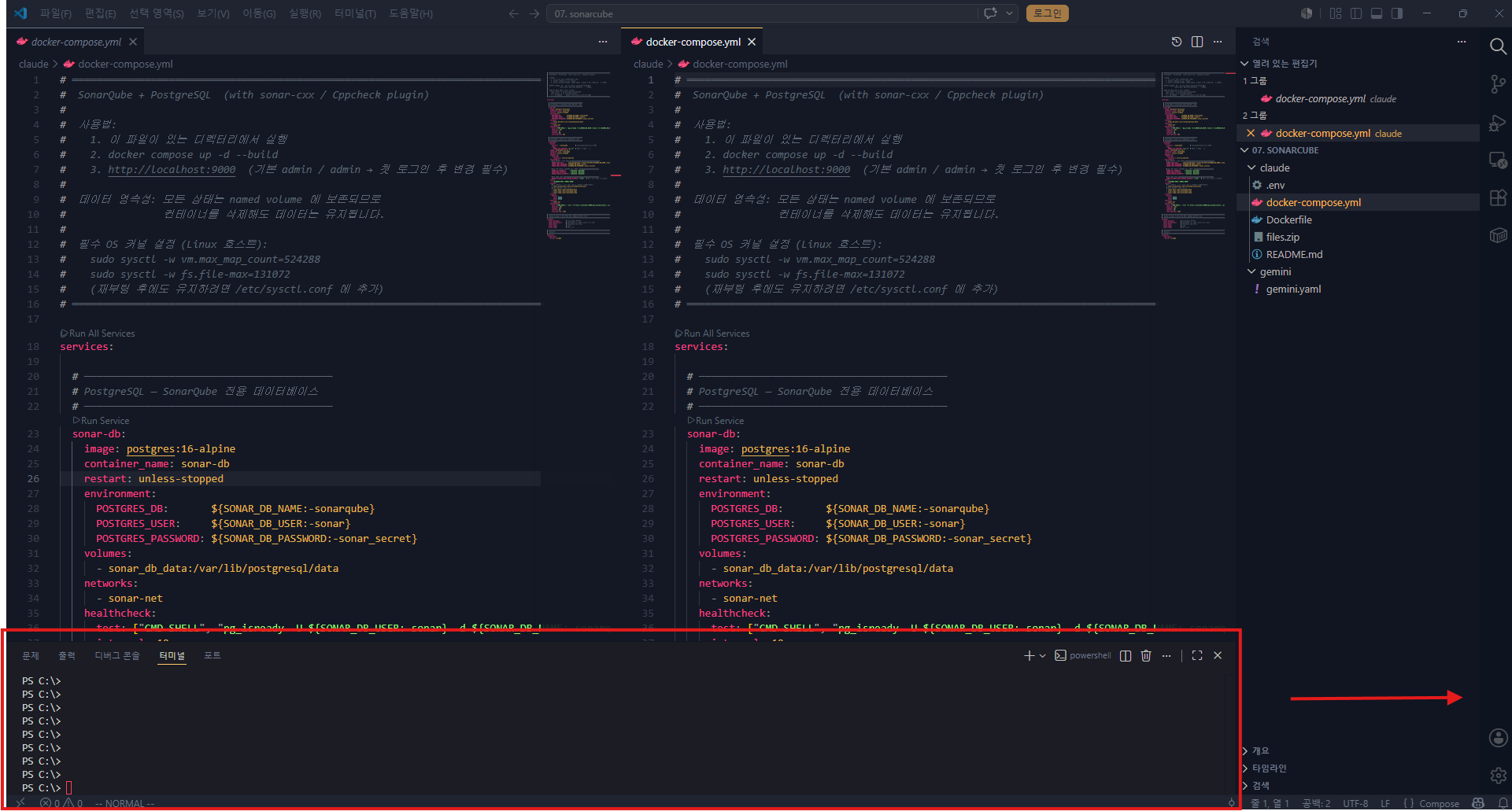Screen dimensions: 1512x811
Task: Open the 도움말(H) menu
Action: click(411, 13)
